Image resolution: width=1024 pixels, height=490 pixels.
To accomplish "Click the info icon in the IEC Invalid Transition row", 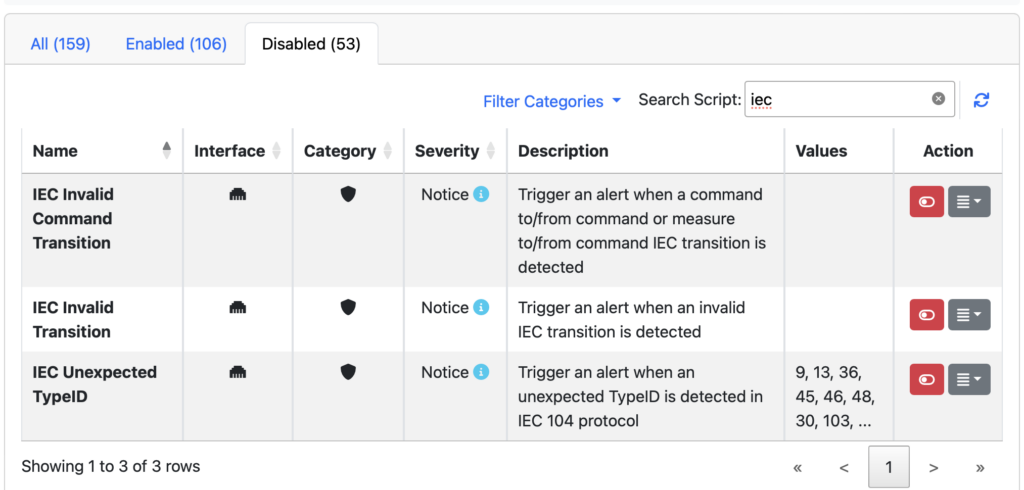I will point(481,307).
